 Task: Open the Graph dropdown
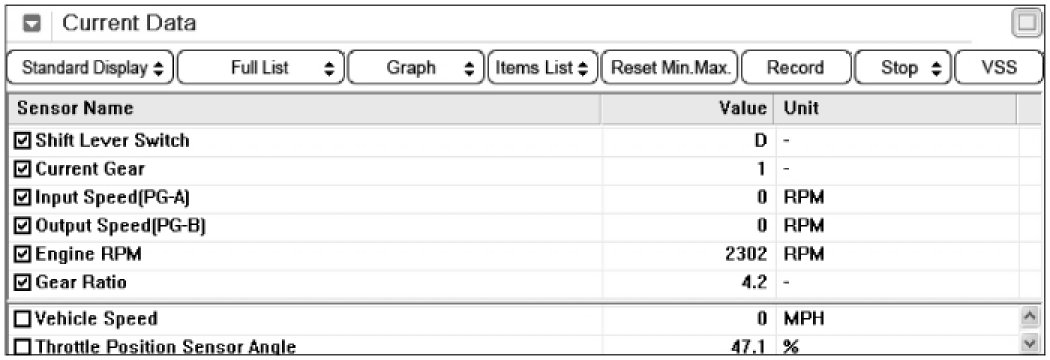point(415,68)
